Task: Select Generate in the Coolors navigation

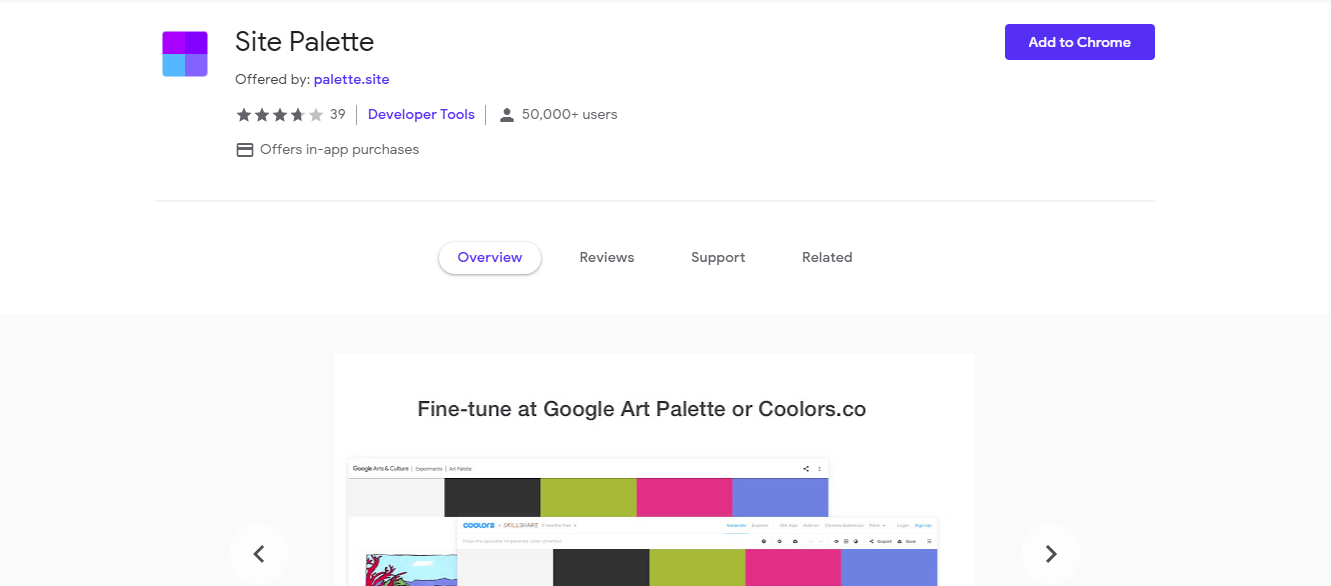Action: (736, 524)
